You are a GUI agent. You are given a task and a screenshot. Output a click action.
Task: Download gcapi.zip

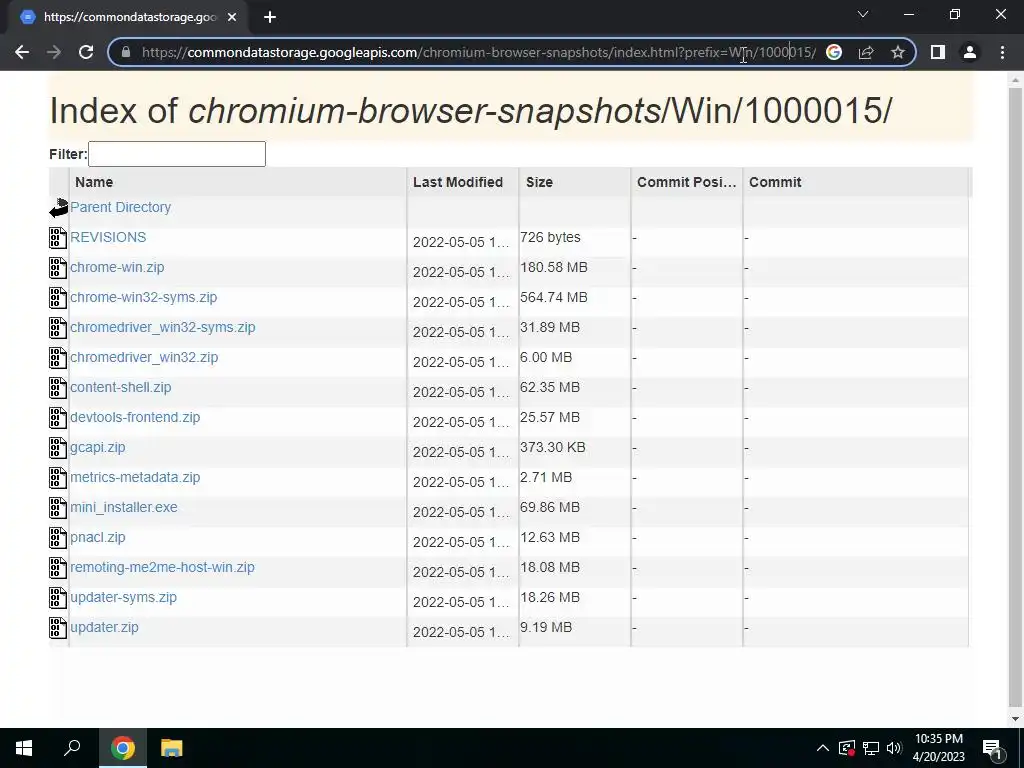[x=98, y=447]
